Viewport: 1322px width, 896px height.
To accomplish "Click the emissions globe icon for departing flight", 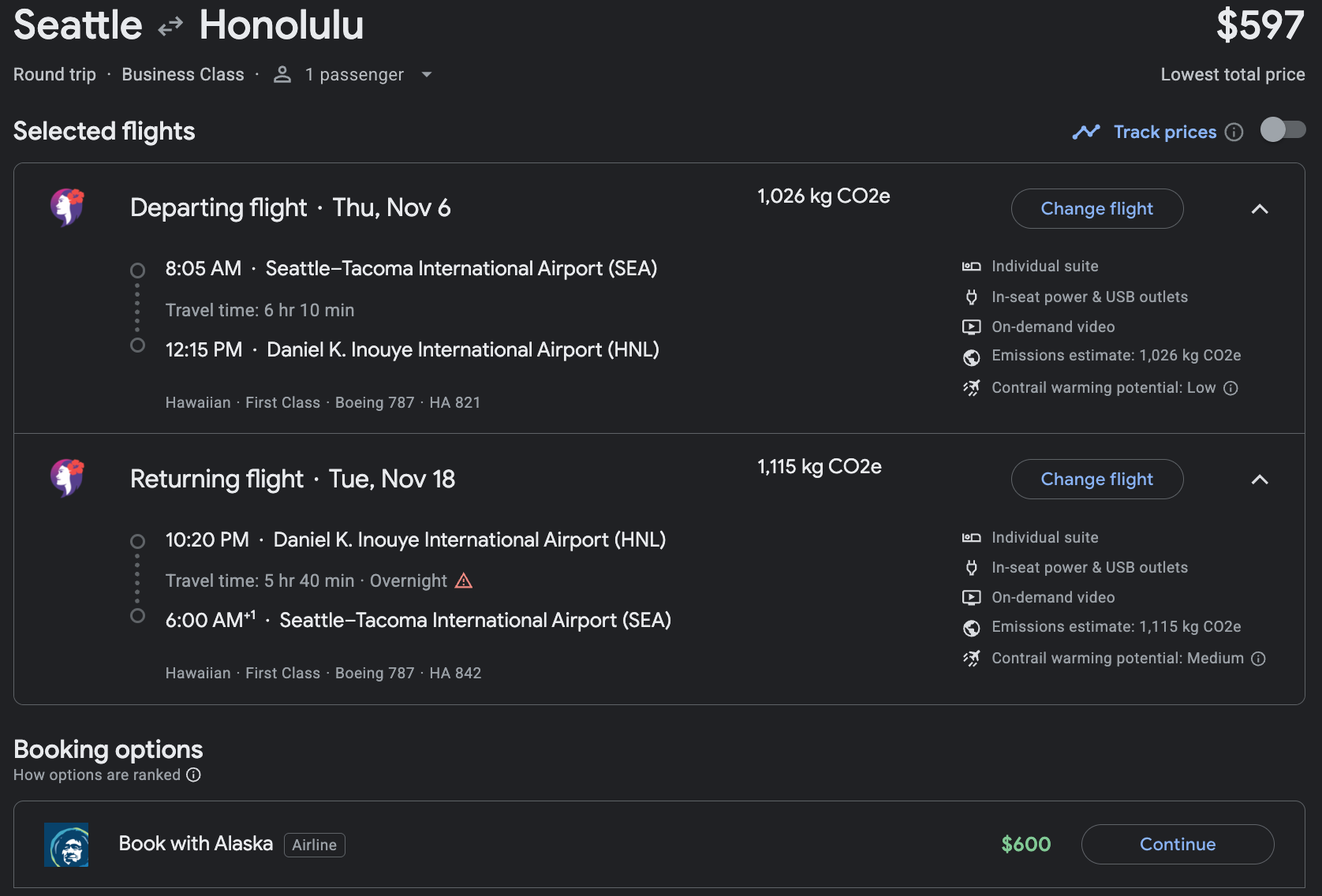I will point(972,357).
